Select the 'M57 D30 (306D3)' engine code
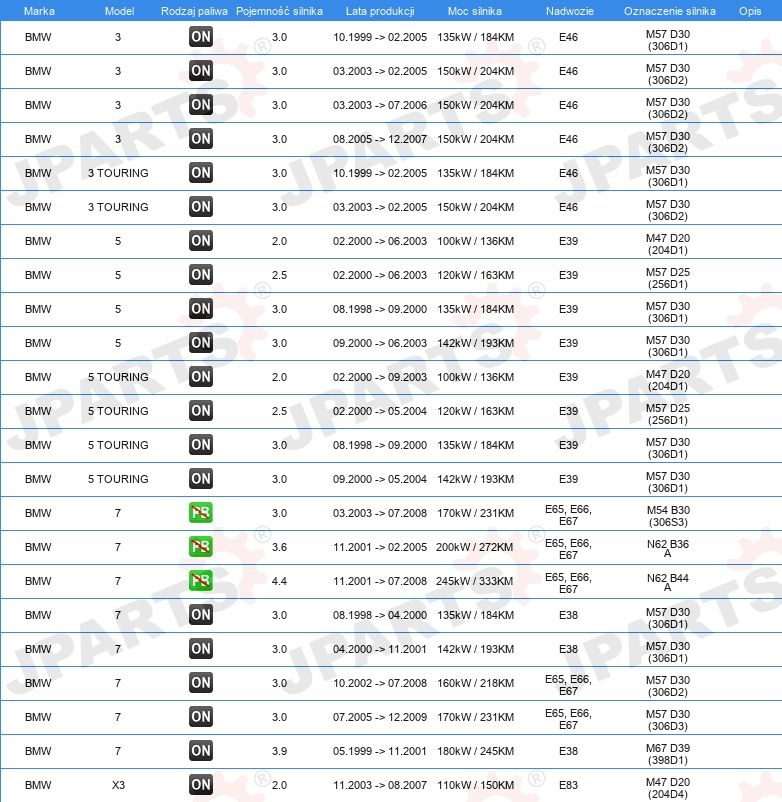The height and width of the screenshot is (802, 782). [667, 720]
